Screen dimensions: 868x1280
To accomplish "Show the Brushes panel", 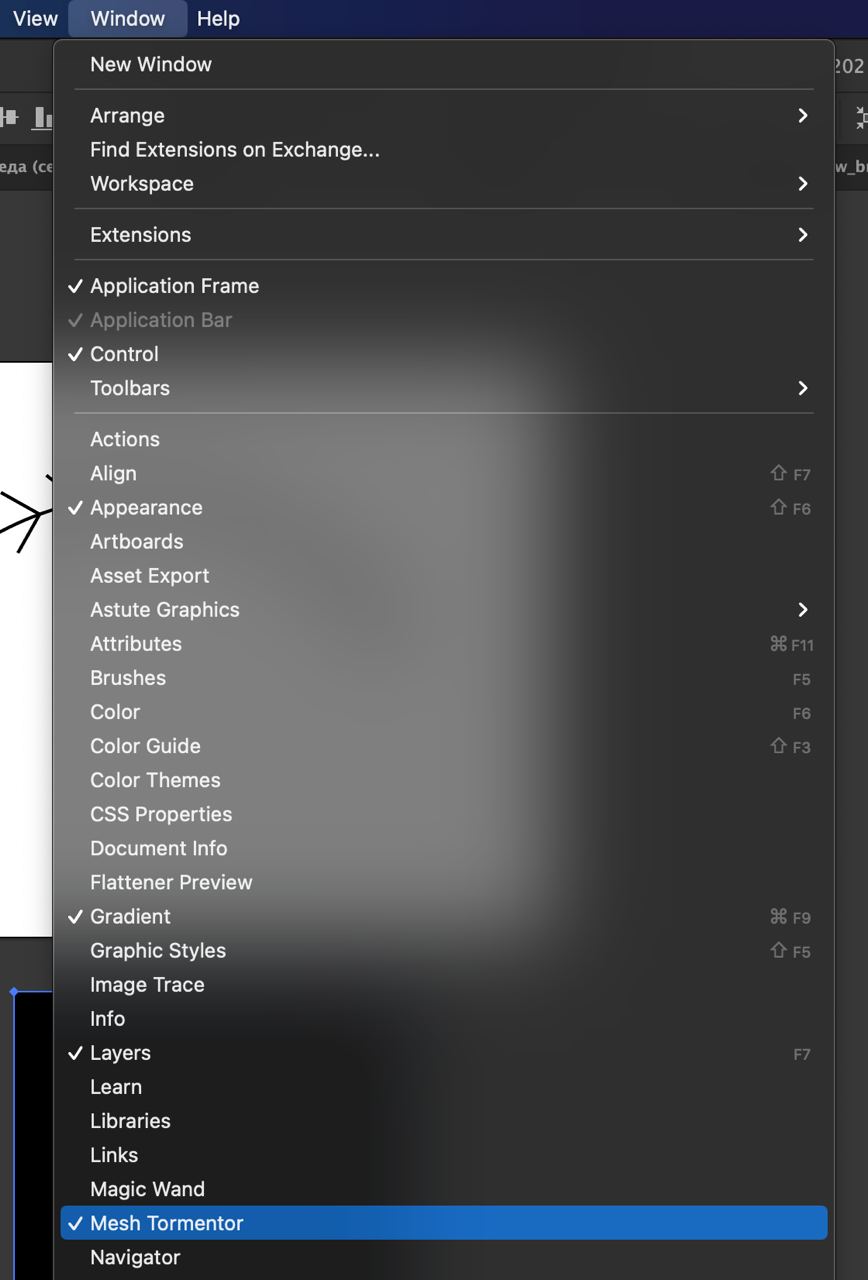I will pos(444,677).
